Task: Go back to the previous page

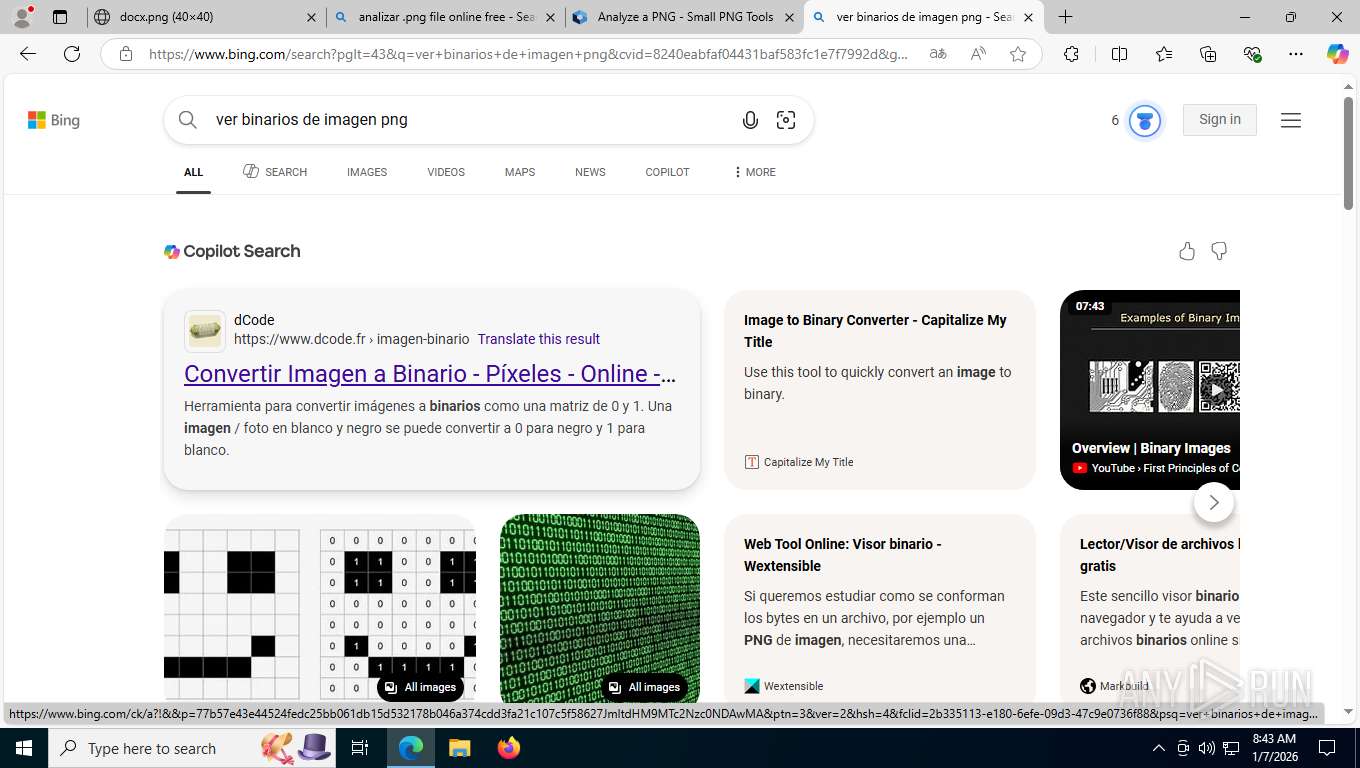Action: click(28, 54)
